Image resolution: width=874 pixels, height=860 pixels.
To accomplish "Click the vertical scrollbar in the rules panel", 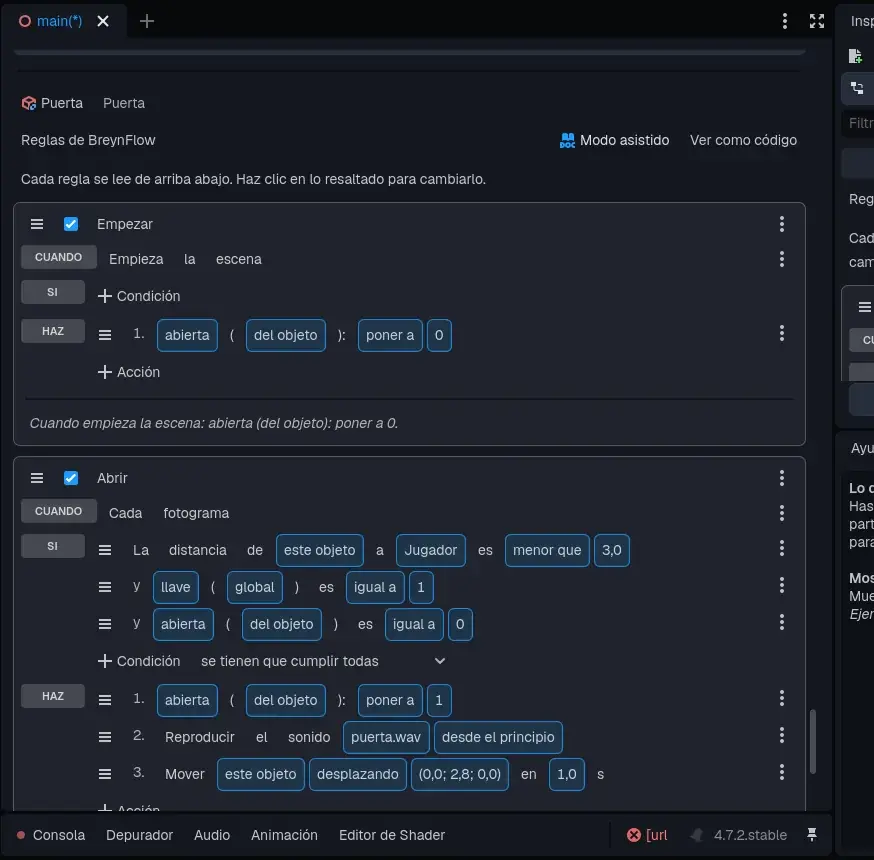I will coord(813,741).
